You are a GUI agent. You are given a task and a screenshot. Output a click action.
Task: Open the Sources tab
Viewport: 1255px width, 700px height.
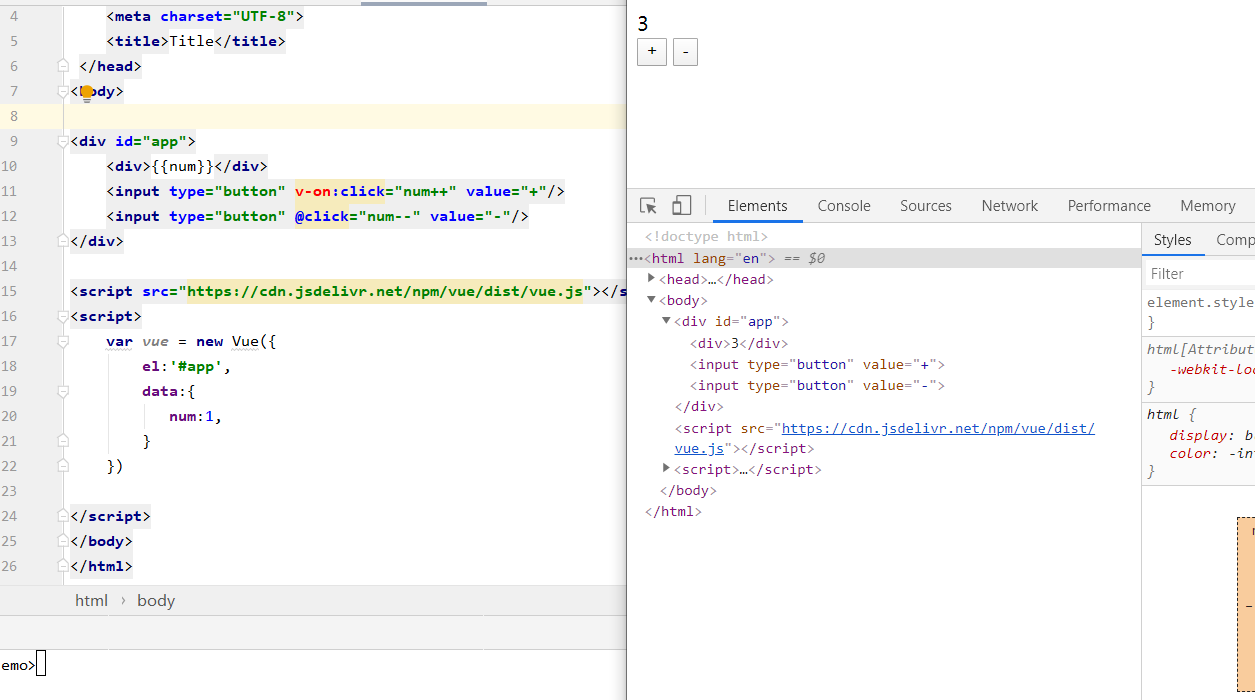coord(926,206)
